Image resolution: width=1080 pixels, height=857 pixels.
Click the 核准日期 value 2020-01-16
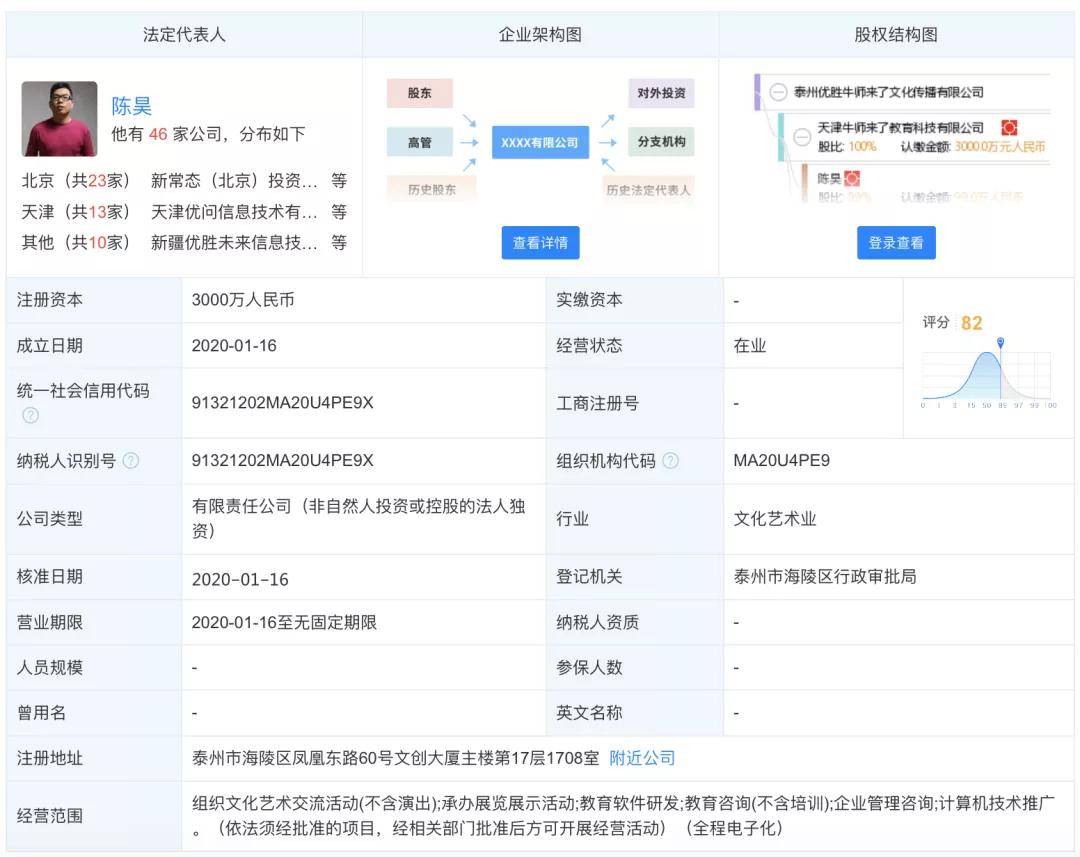tap(240, 579)
